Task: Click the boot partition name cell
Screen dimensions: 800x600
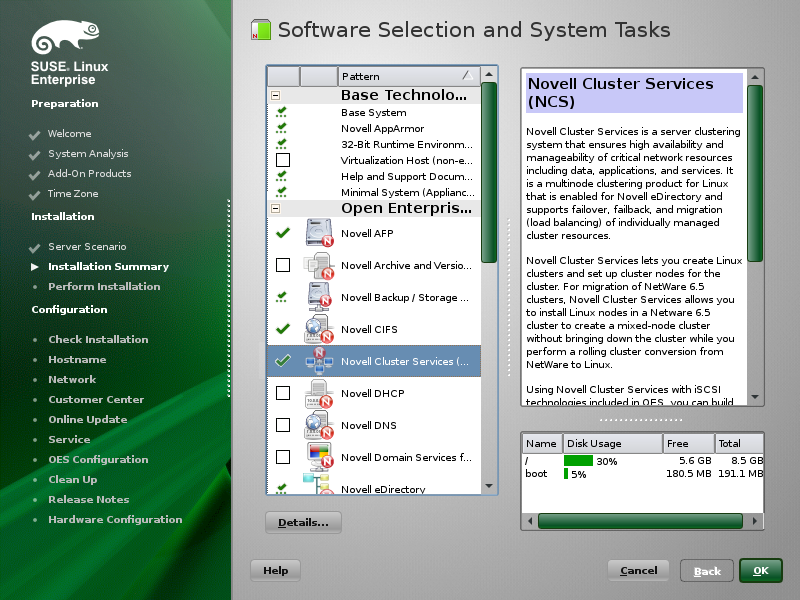Action: coord(536,473)
